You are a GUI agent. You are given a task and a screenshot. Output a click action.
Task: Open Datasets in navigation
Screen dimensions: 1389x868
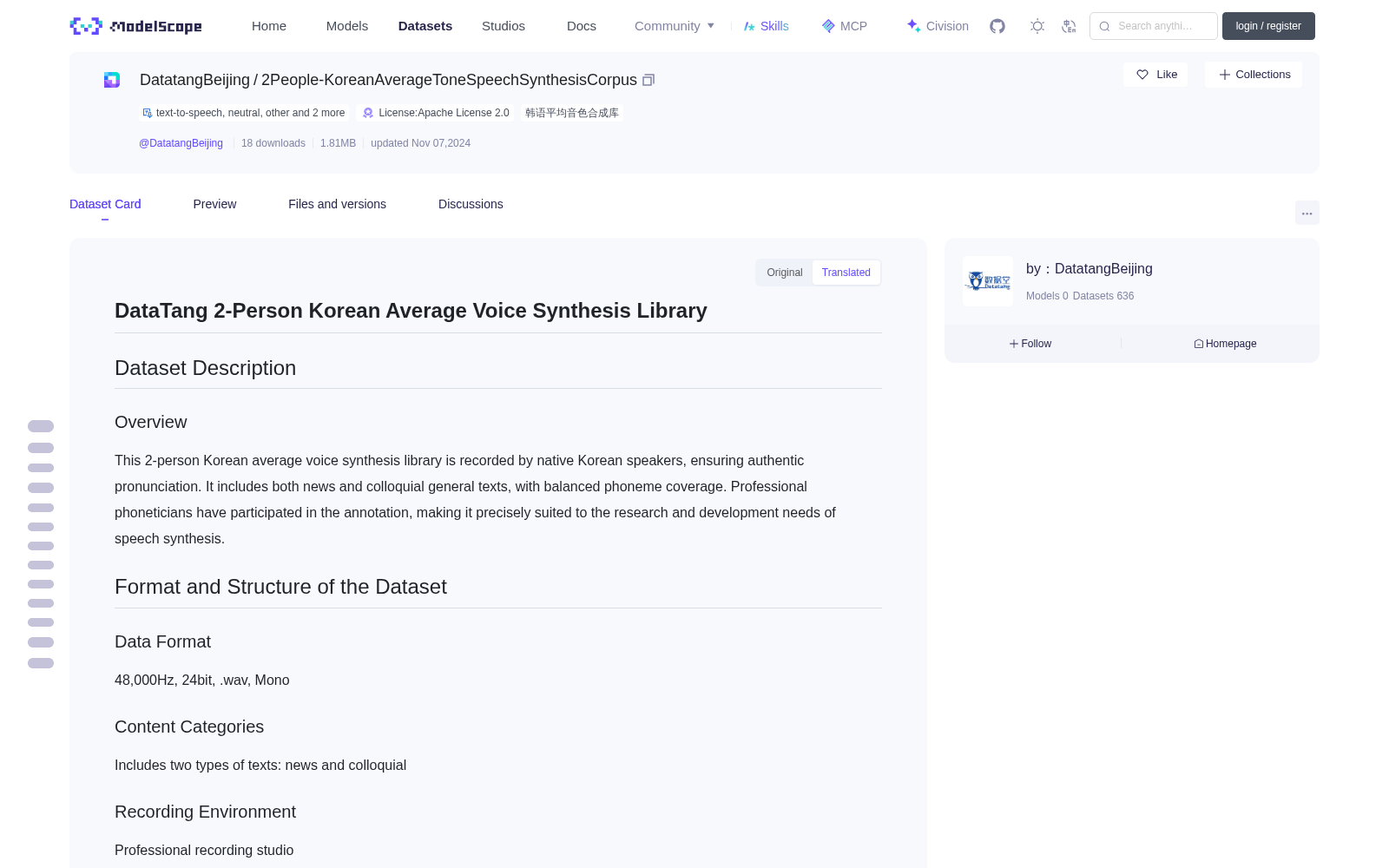425,26
